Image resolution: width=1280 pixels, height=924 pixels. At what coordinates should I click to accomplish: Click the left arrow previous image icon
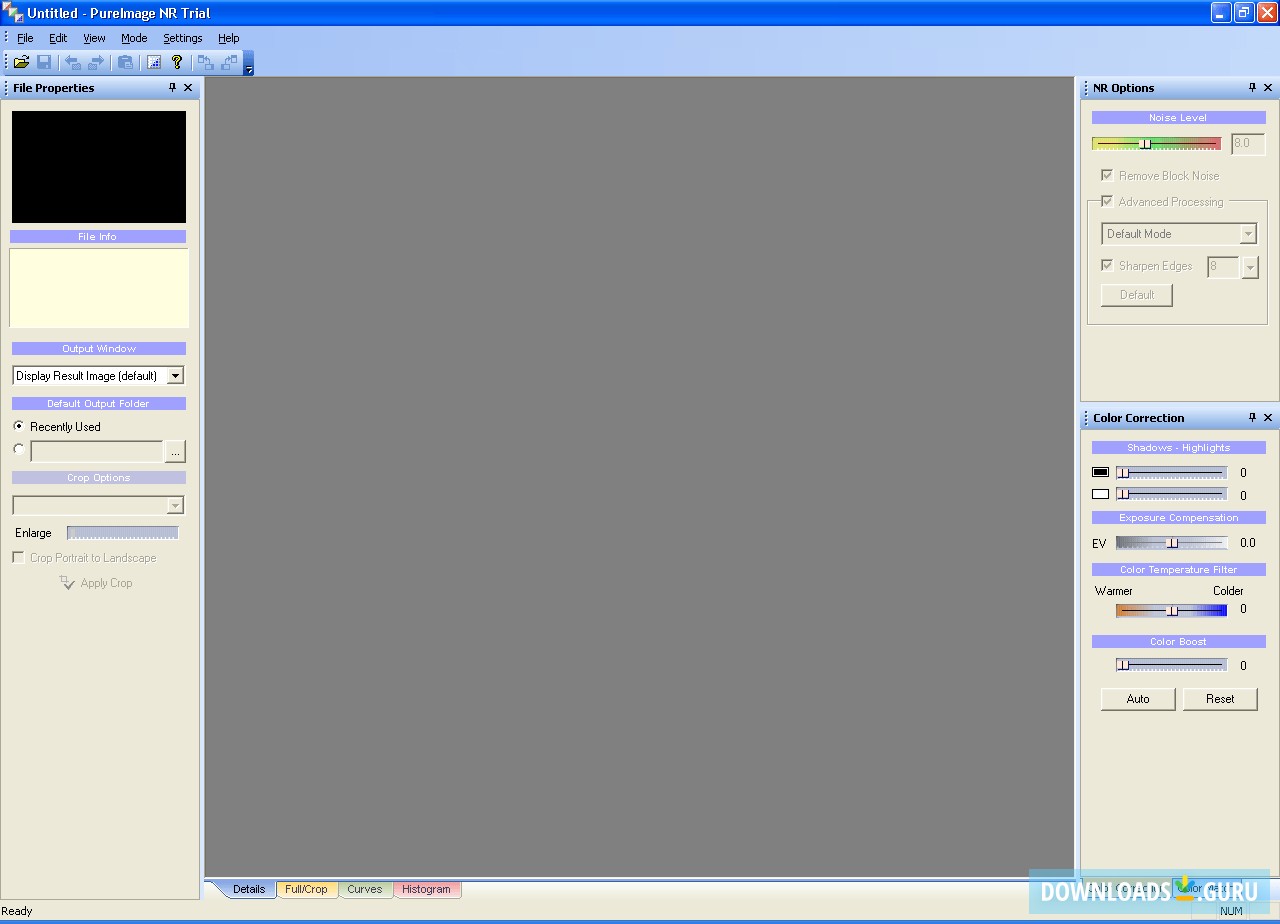(x=72, y=62)
